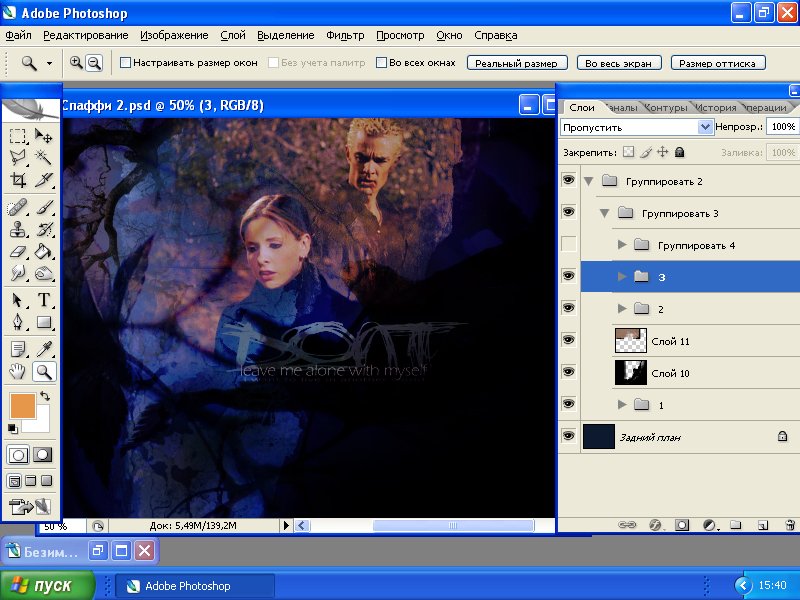
Task: Check the 'Во всех окнах' checkbox
Action: (381, 63)
